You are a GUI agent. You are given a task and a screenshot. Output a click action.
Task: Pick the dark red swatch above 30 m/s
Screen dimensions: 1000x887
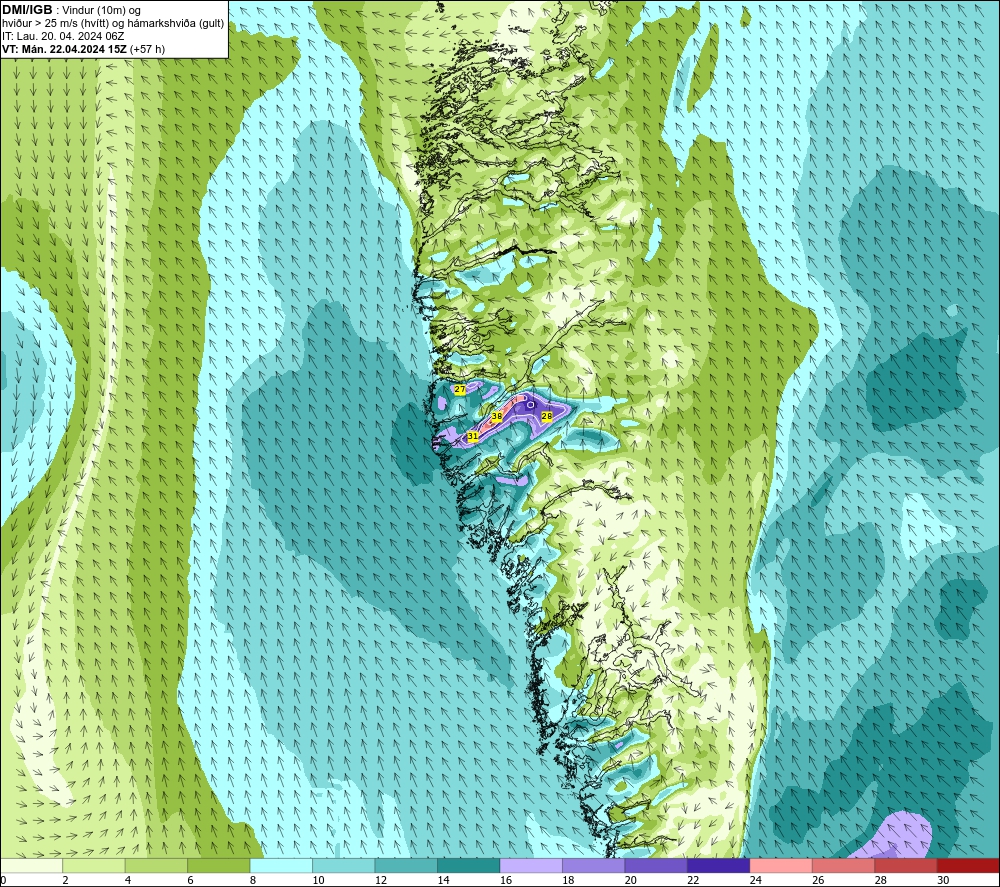(x=969, y=865)
